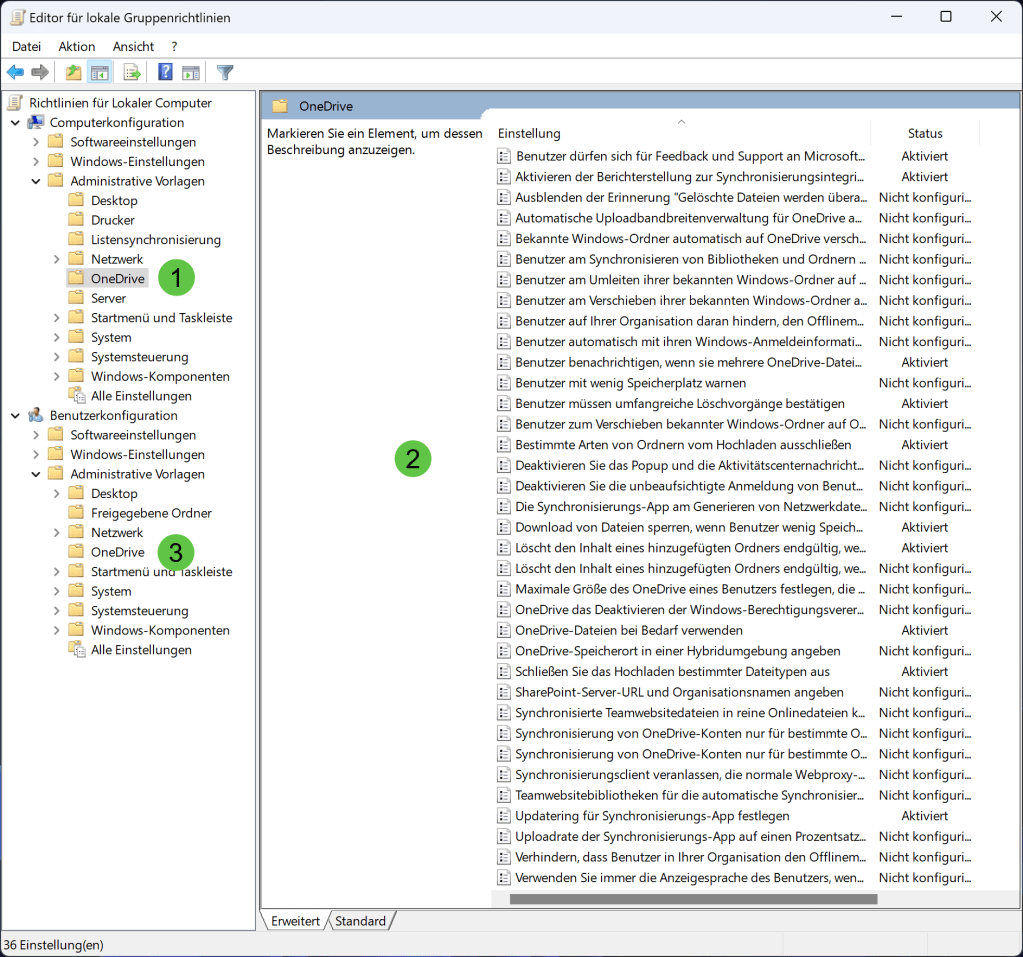
Task: Open Help via the question mark icon
Action: [x=163, y=71]
